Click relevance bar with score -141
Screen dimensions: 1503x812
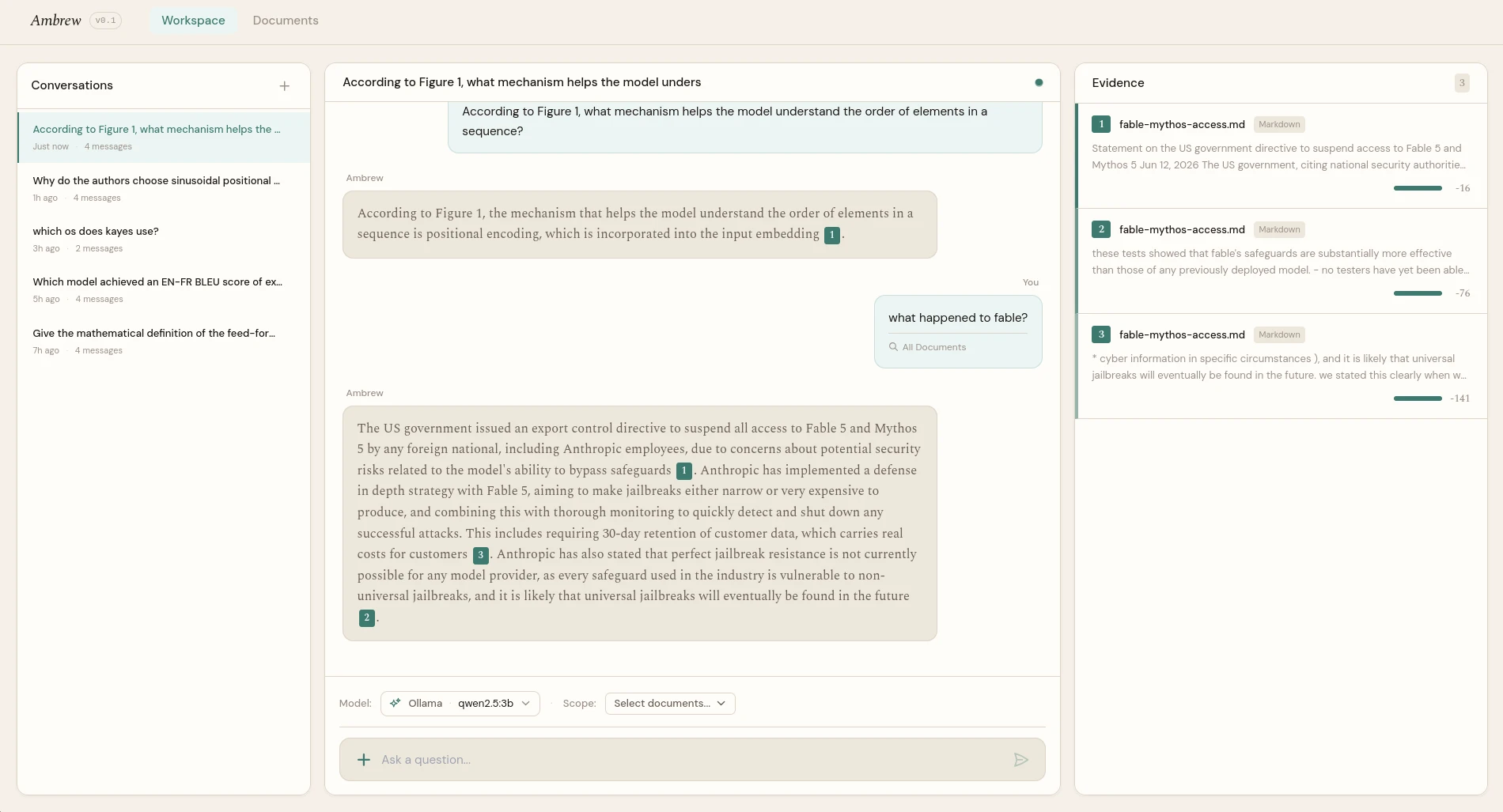(1418, 398)
